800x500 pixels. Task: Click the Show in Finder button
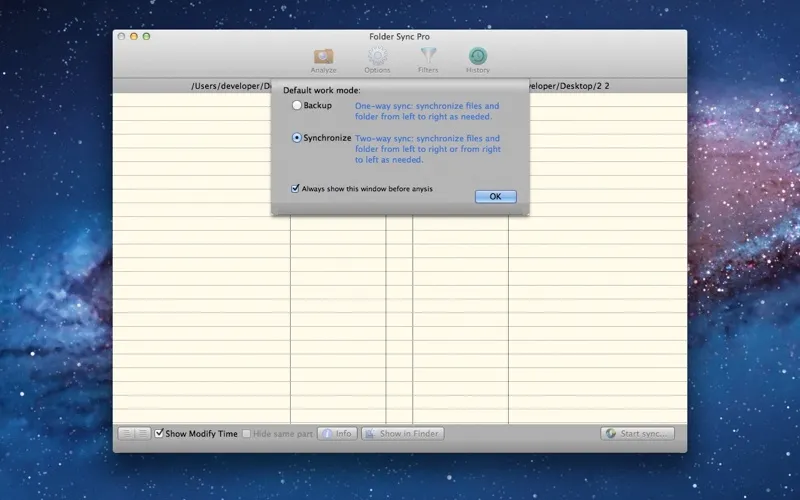403,434
